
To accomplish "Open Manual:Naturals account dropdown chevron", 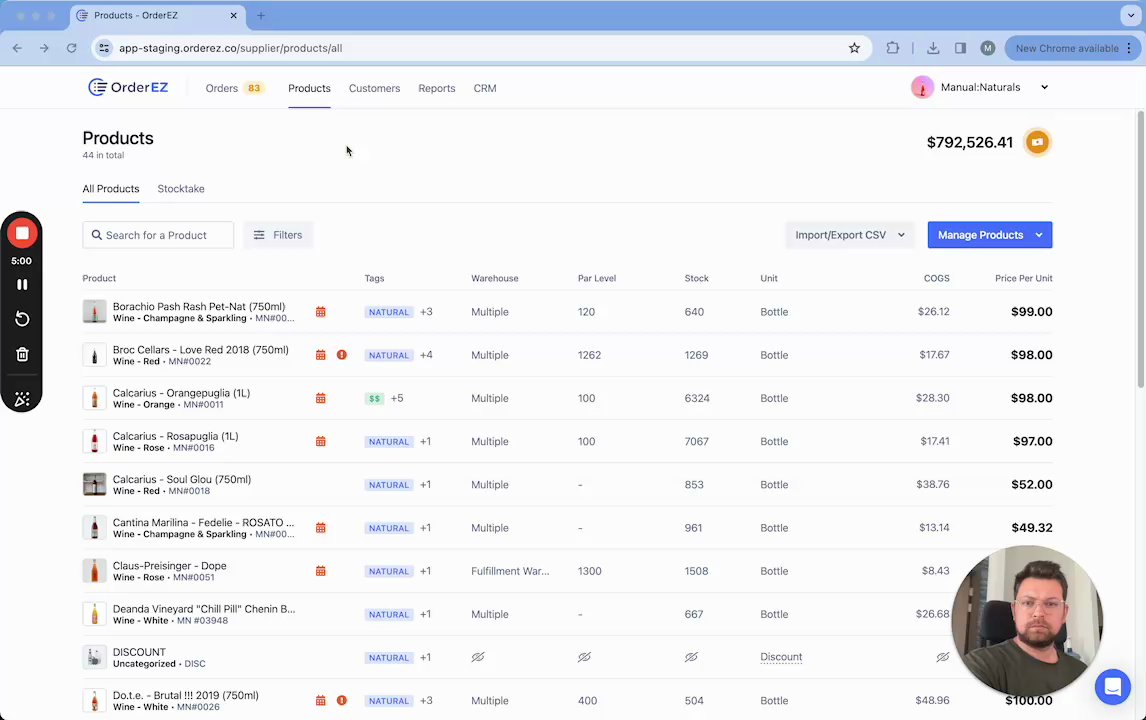I will [x=1044, y=87].
